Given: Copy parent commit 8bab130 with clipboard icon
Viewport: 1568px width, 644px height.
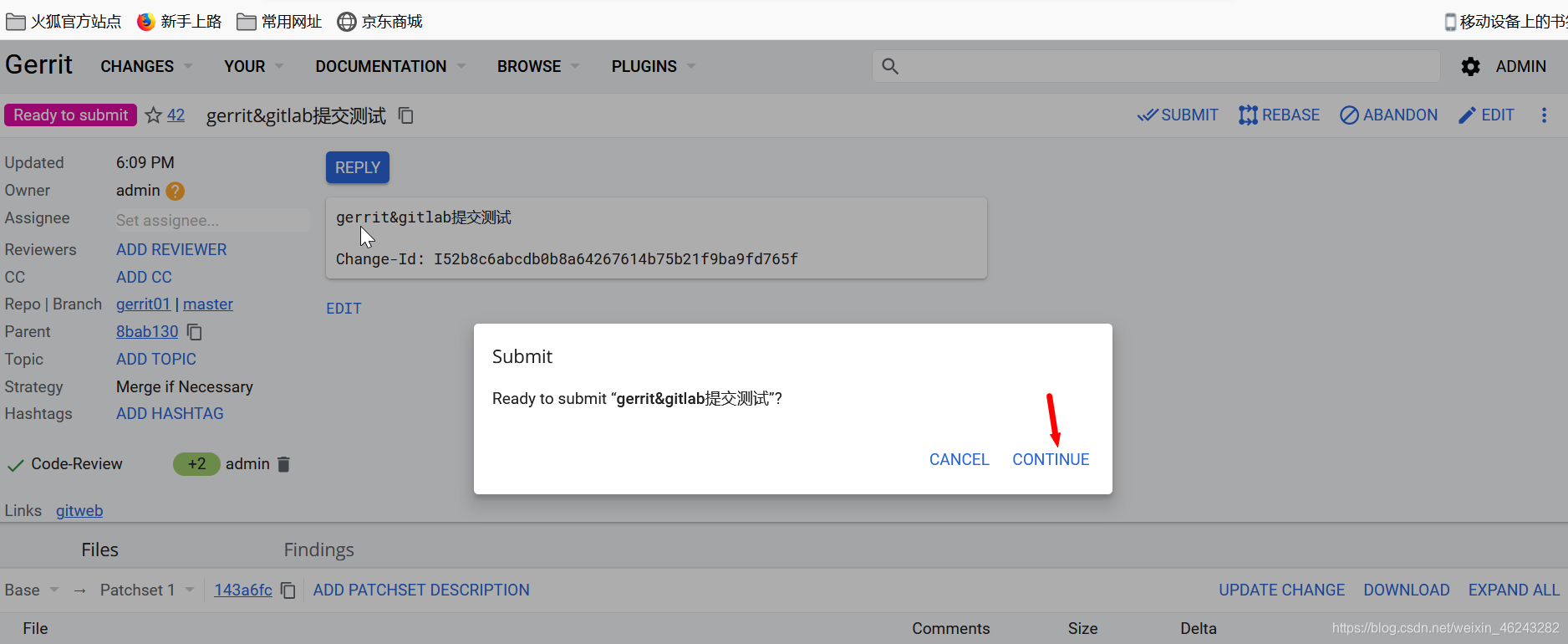Looking at the screenshot, I should 195,332.
